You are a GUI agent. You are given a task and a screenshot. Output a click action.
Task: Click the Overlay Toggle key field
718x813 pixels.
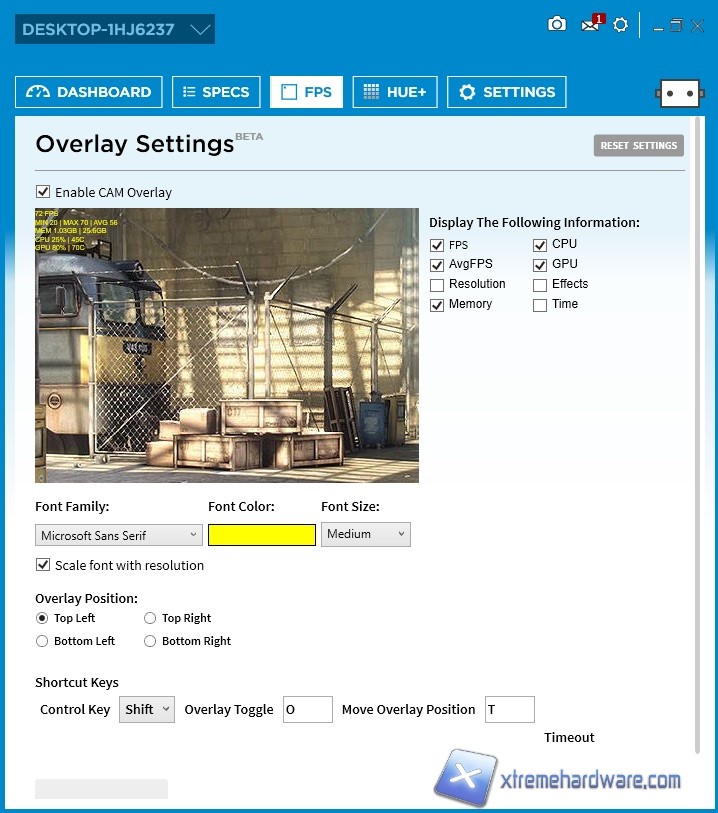(307, 710)
